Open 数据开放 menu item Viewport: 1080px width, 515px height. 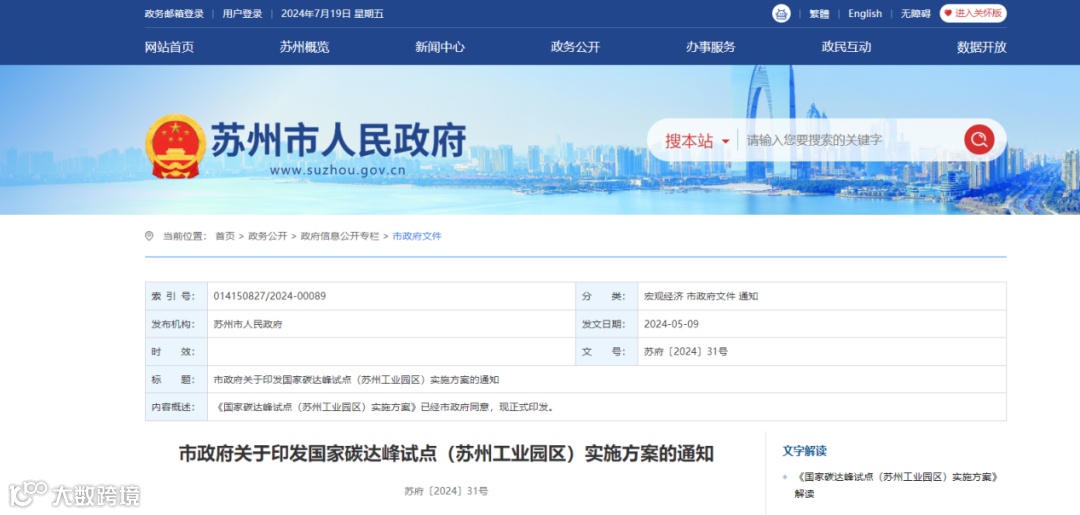[982, 48]
